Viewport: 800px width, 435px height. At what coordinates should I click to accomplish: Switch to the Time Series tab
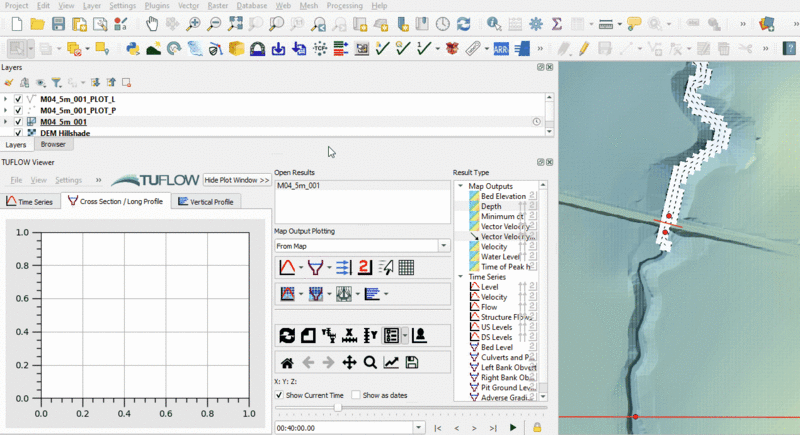click(31, 201)
